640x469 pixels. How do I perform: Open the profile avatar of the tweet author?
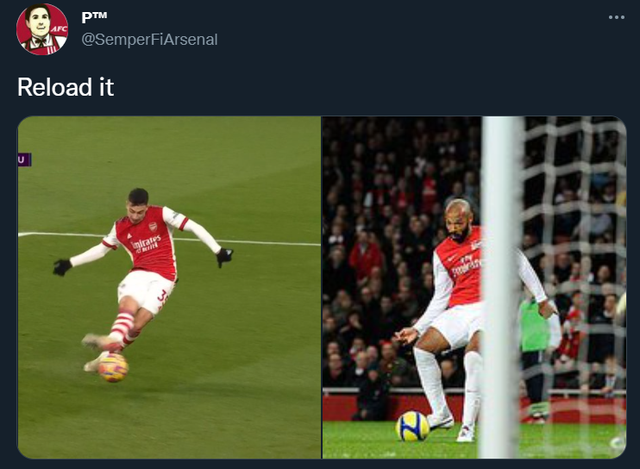[42, 29]
